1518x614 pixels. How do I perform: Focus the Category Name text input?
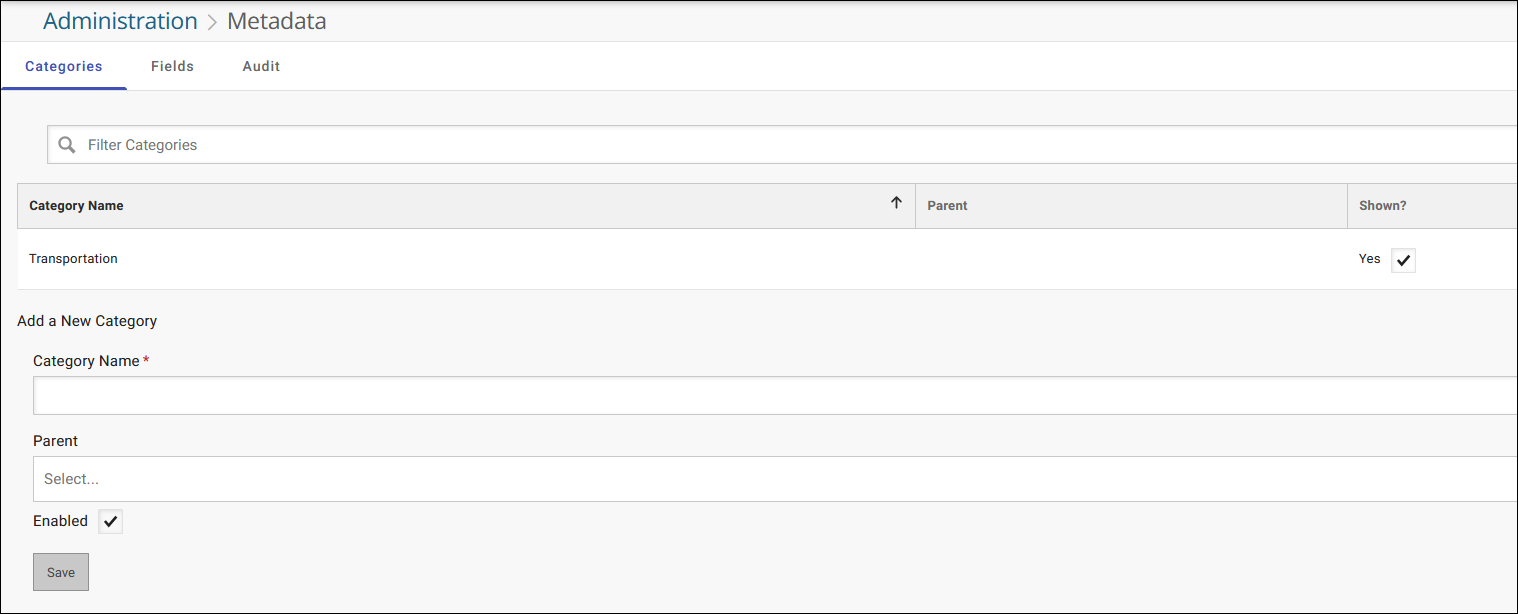coord(400,395)
